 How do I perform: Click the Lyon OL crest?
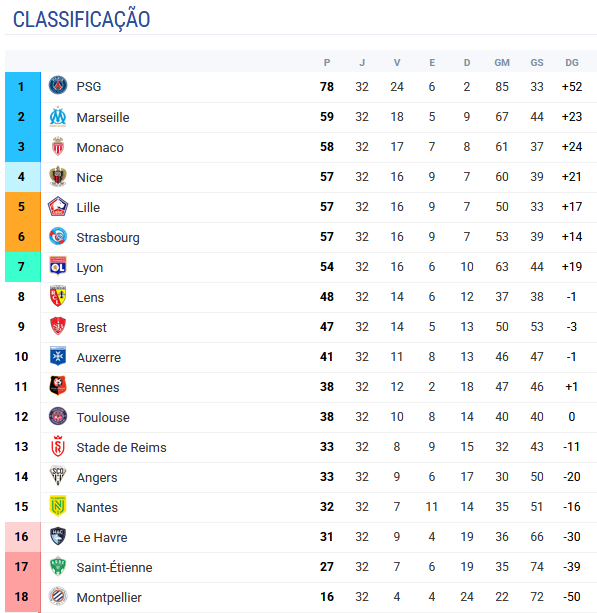coord(58,266)
